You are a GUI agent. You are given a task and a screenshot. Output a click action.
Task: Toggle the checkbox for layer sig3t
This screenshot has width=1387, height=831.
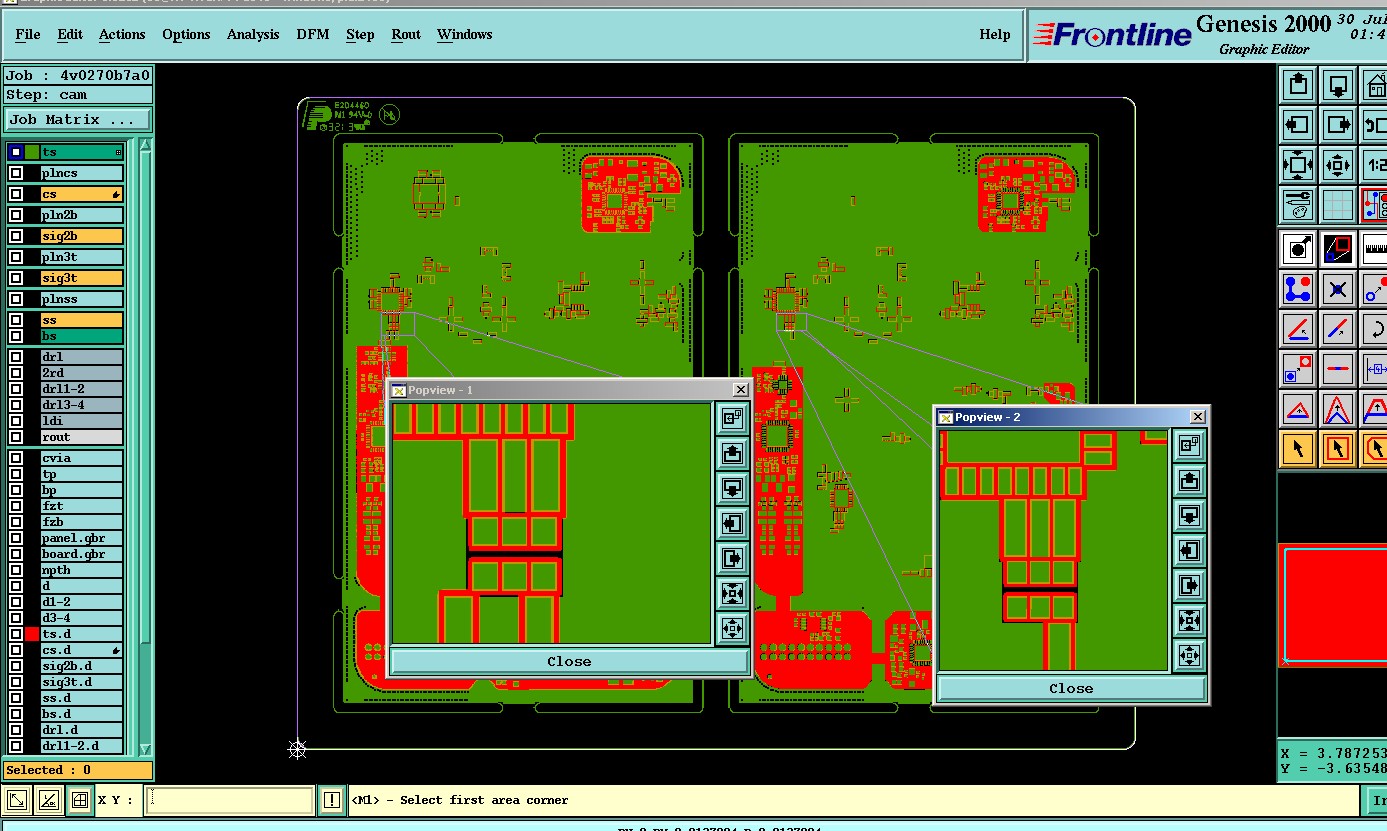(x=15, y=278)
